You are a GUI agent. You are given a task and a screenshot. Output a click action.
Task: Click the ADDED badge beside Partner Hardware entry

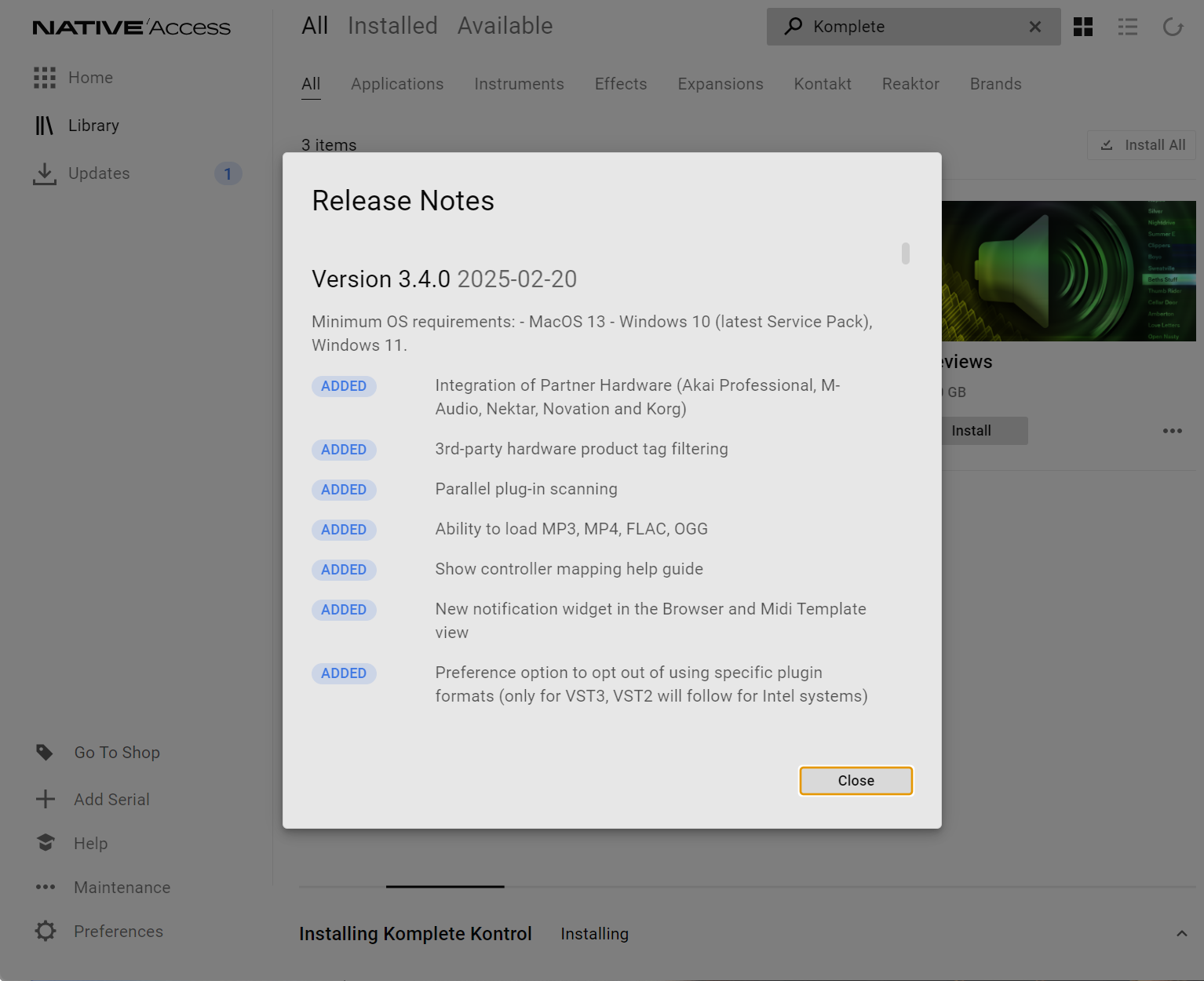point(344,386)
